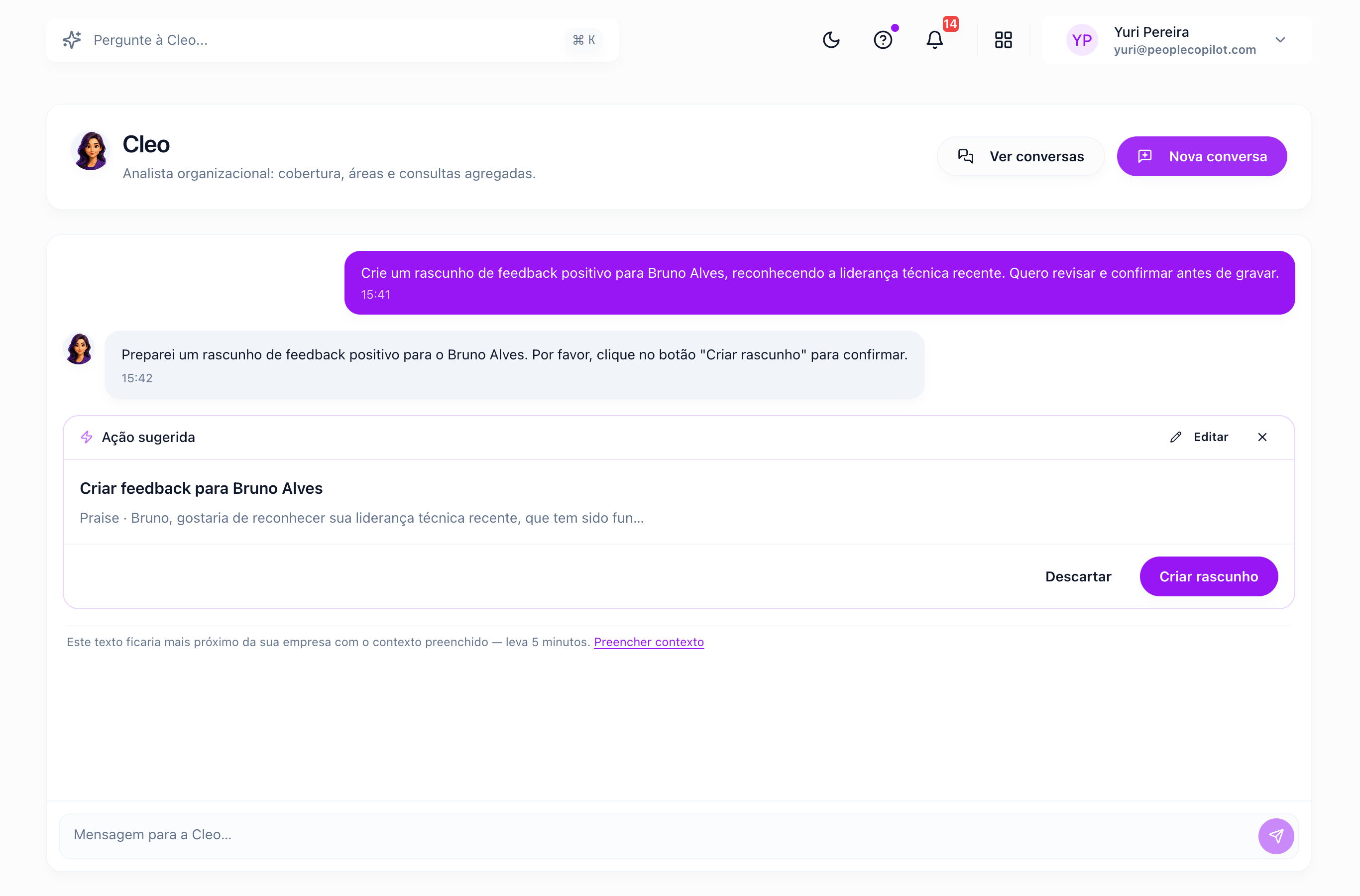Screen dimensions: 1360x896
Task: Confirm with 'Criar rascunho' button
Action: pos(1209,576)
